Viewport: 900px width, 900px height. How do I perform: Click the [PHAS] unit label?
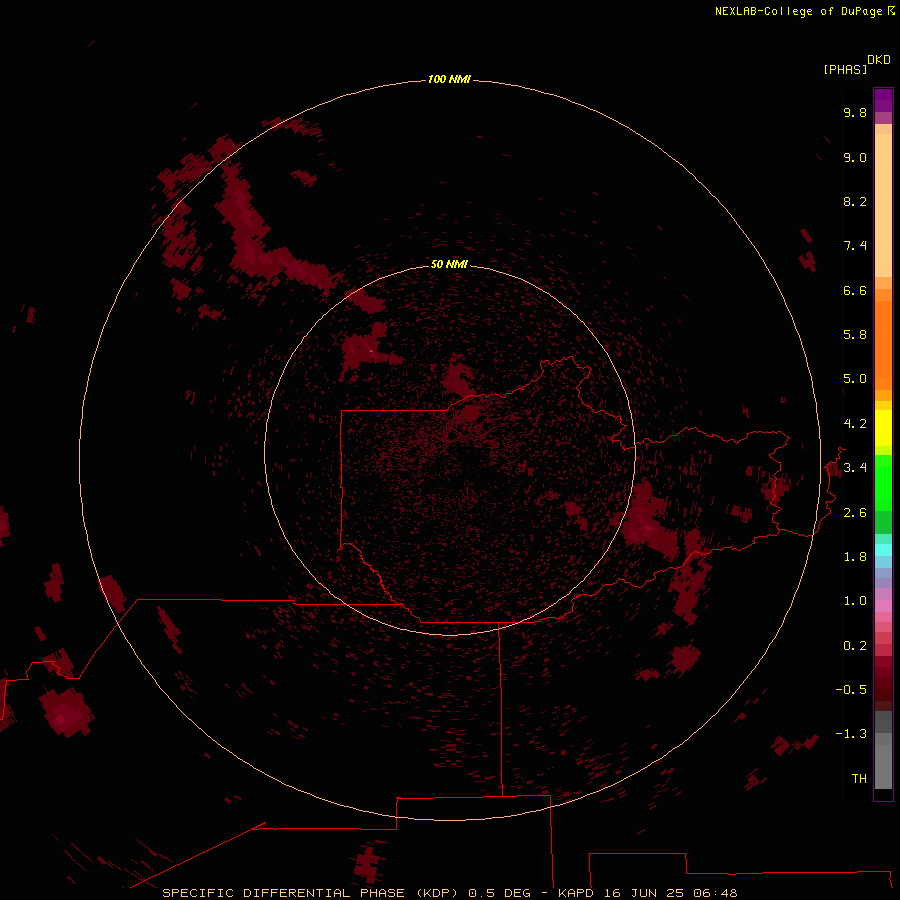(845, 69)
